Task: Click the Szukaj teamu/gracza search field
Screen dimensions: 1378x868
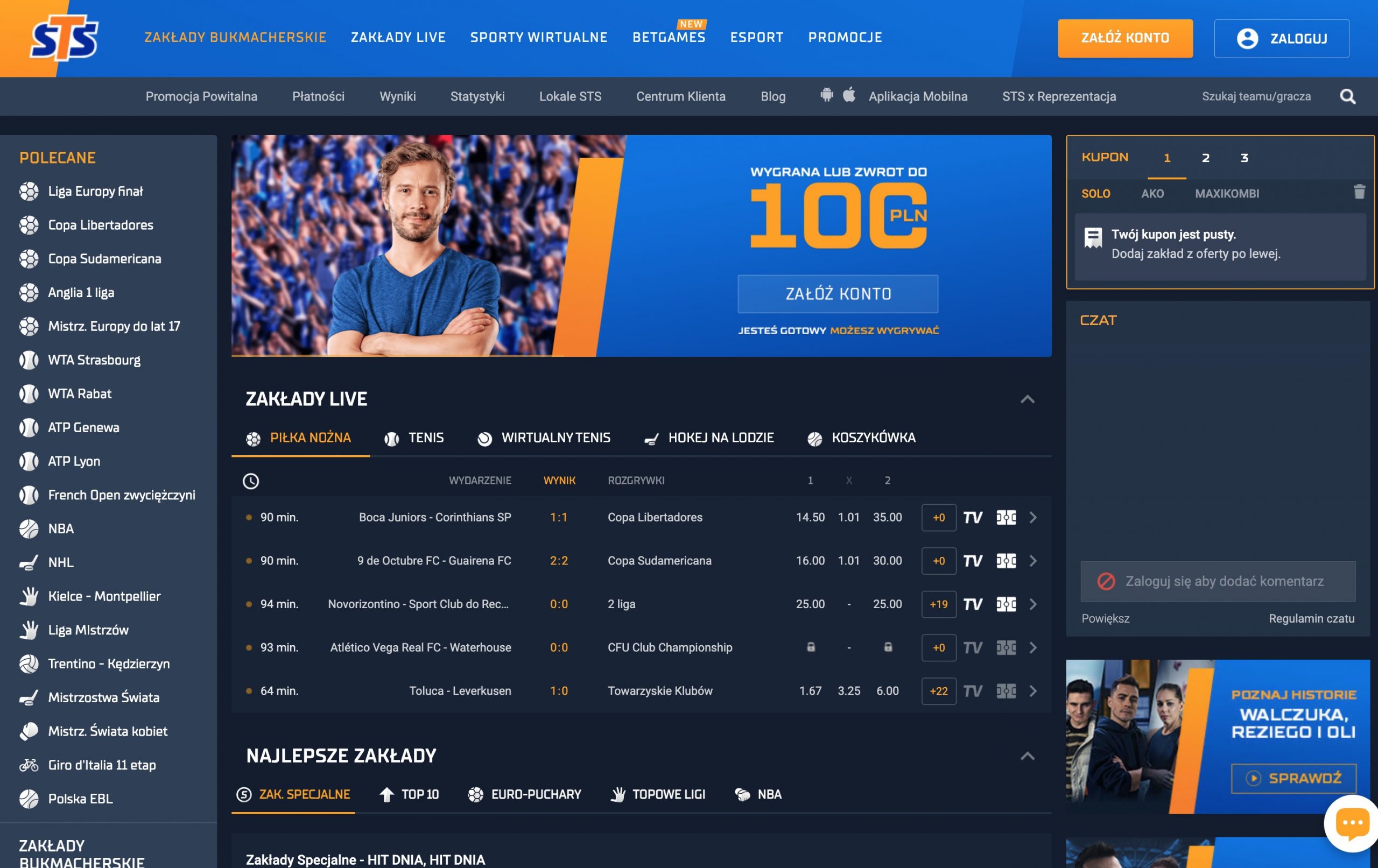Action: [1255, 96]
